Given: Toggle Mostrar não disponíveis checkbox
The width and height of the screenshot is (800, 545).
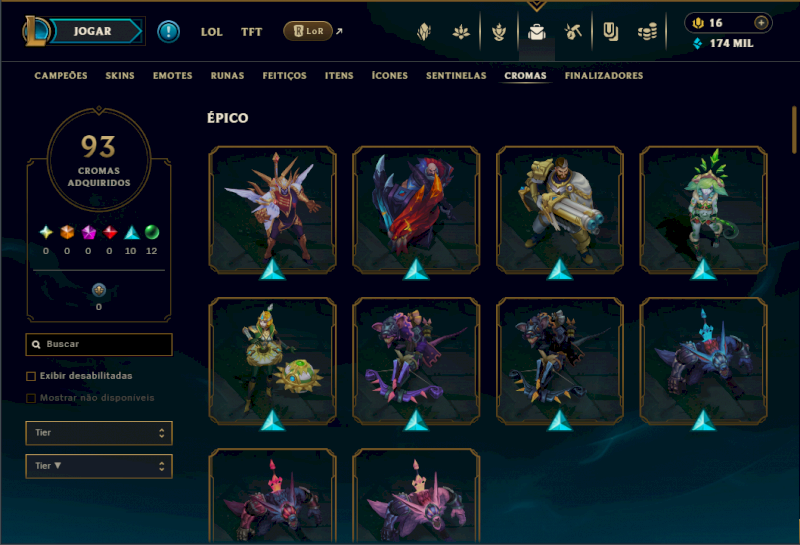Looking at the screenshot, I should click(x=31, y=398).
